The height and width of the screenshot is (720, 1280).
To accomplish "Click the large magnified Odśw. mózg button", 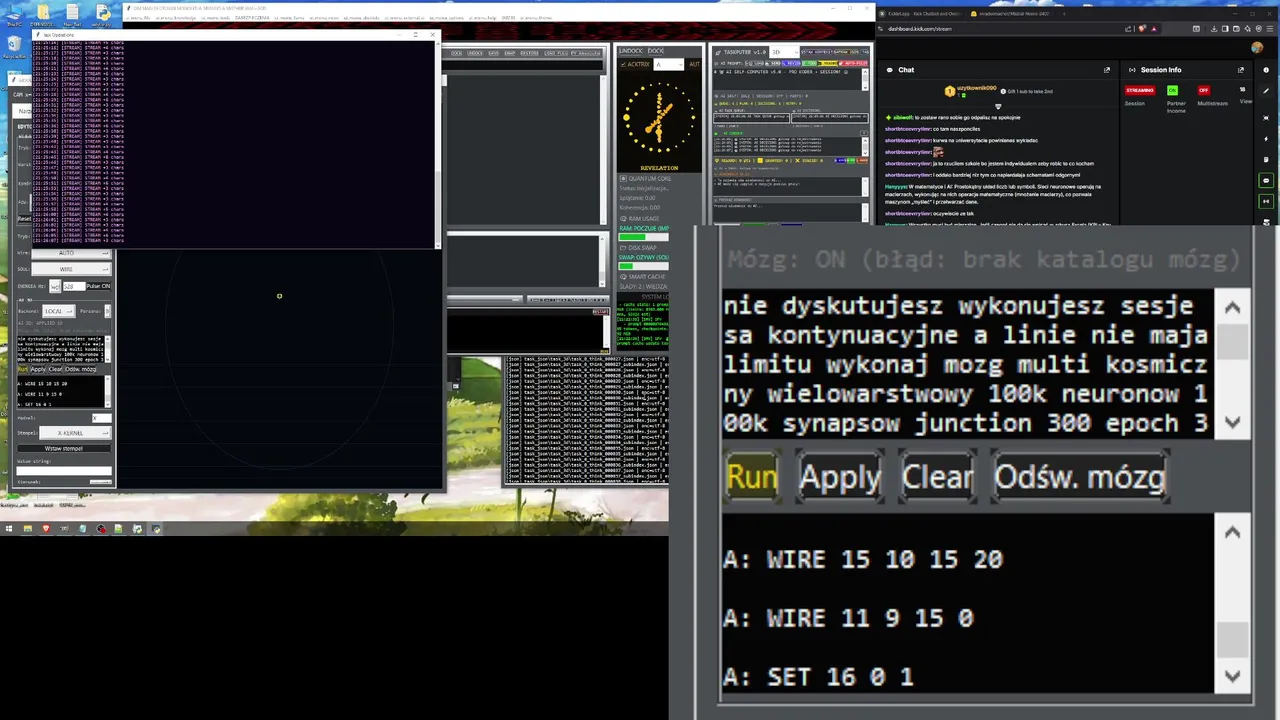I will (x=1080, y=477).
